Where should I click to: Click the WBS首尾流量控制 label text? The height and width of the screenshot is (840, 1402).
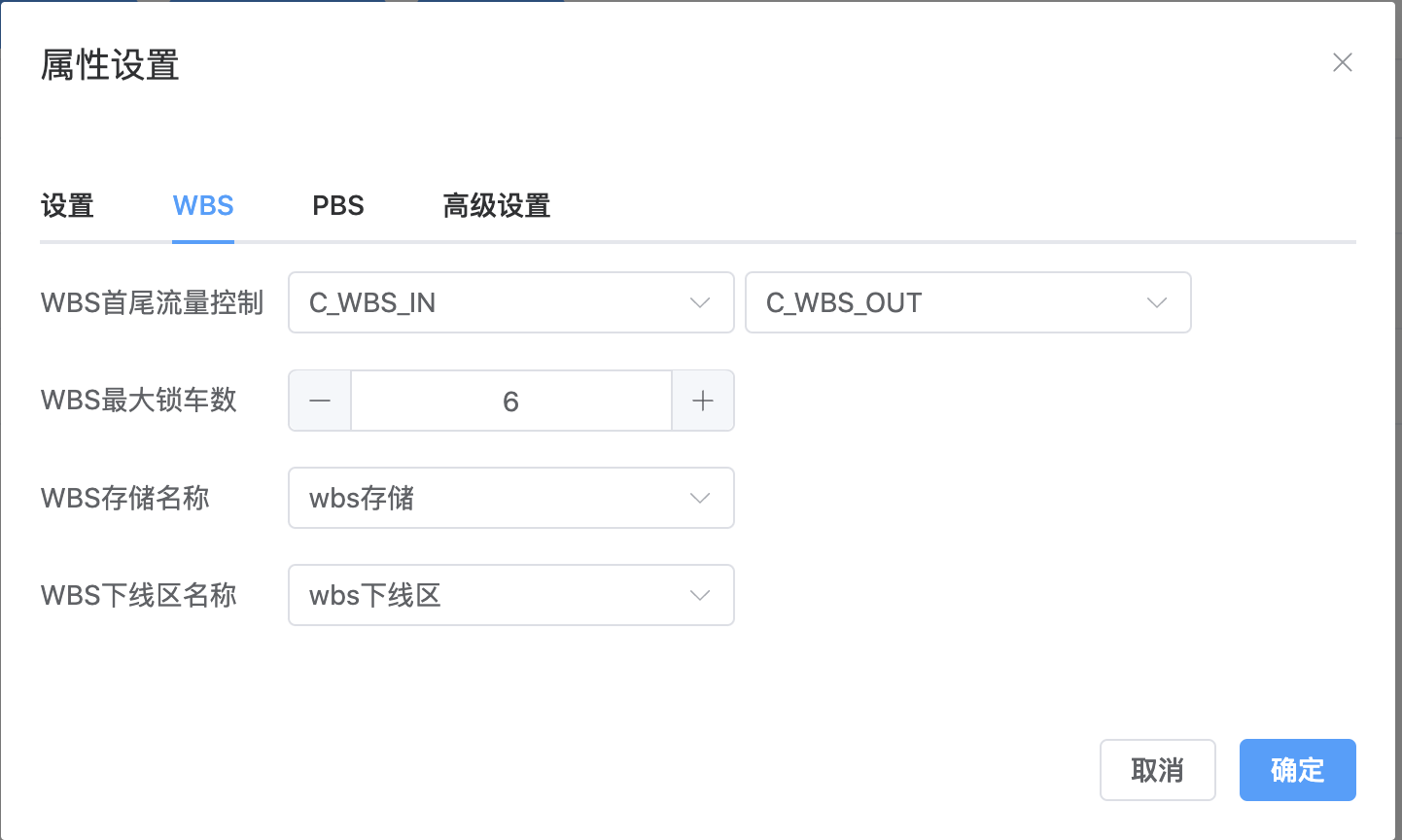[x=153, y=303]
